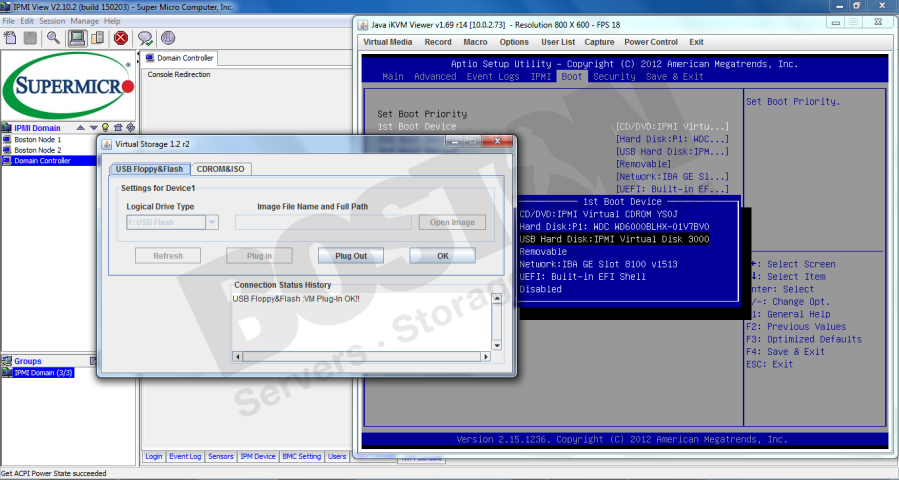This screenshot has width=899, height=480.
Task: Switch to the USB Floppy&Flash tab
Action: pos(149,169)
